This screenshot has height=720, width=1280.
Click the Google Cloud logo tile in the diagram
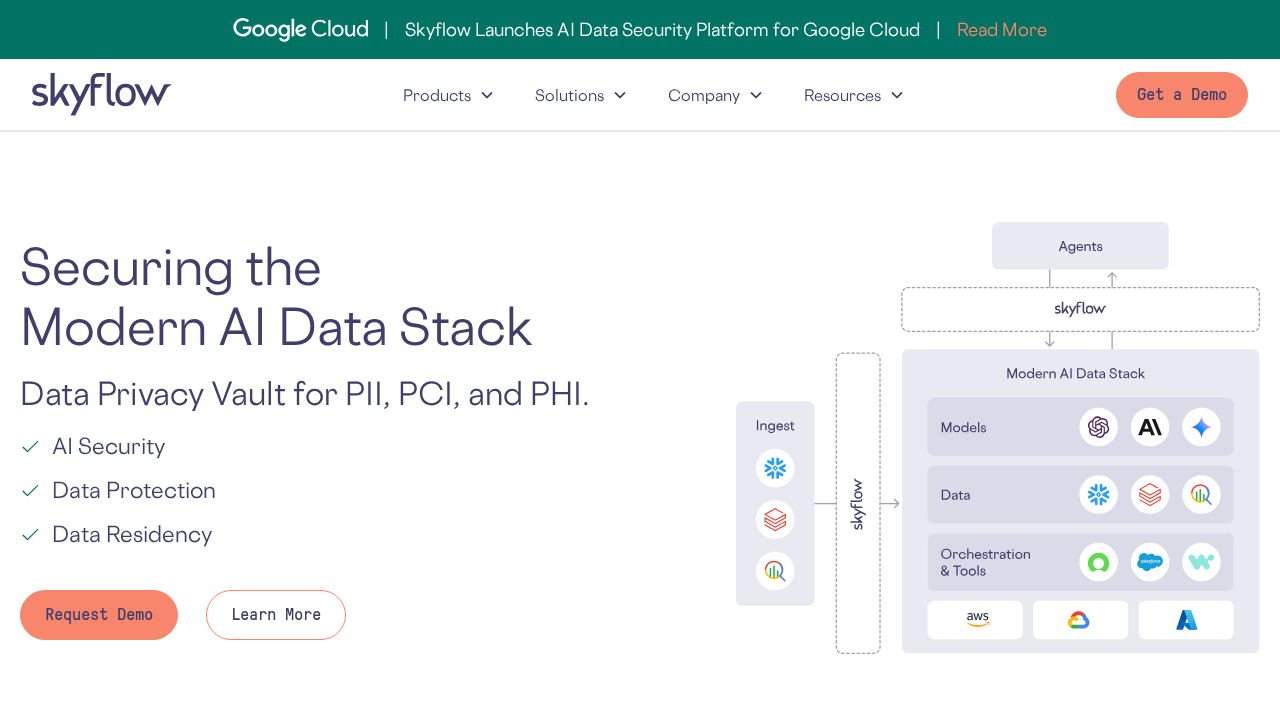[1080, 620]
